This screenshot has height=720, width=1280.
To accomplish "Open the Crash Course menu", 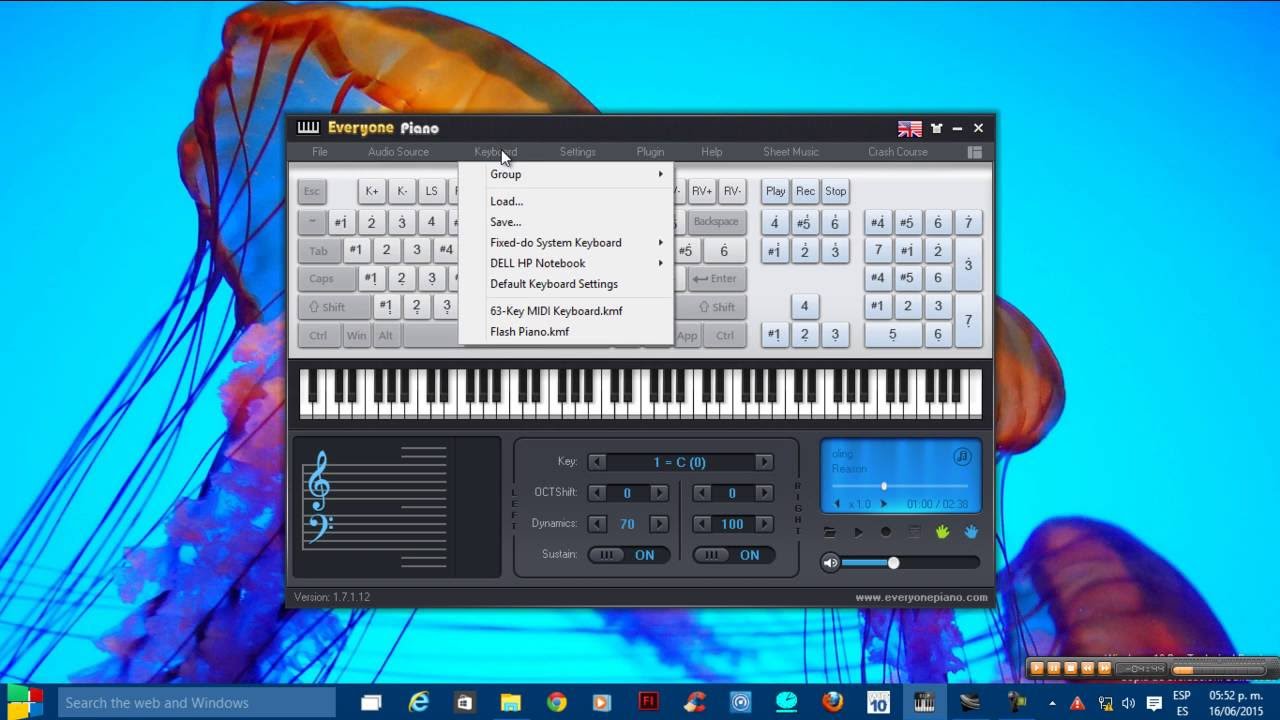I will click(x=898, y=152).
